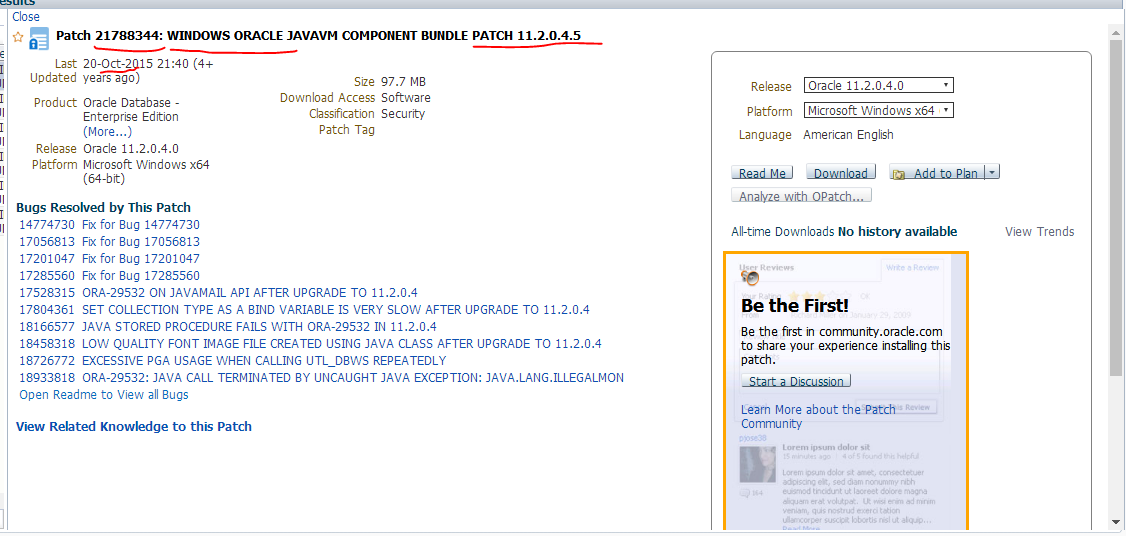Screen dimensions: 1126x536
Task: Open Learn More about the Patch Community
Action: (818, 416)
